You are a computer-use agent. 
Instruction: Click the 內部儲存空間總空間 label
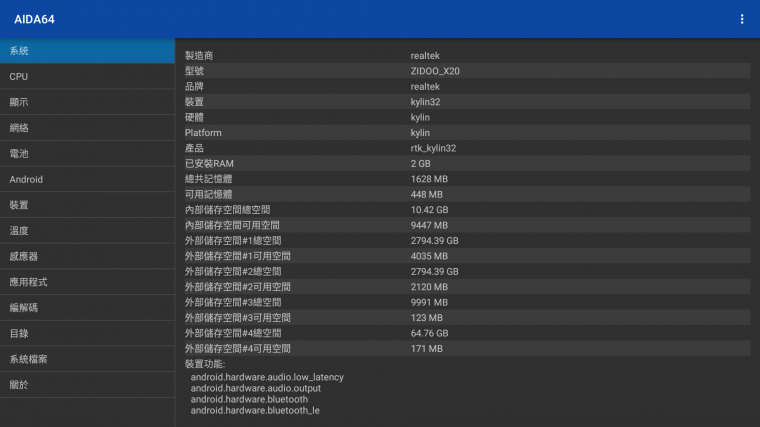coord(227,210)
